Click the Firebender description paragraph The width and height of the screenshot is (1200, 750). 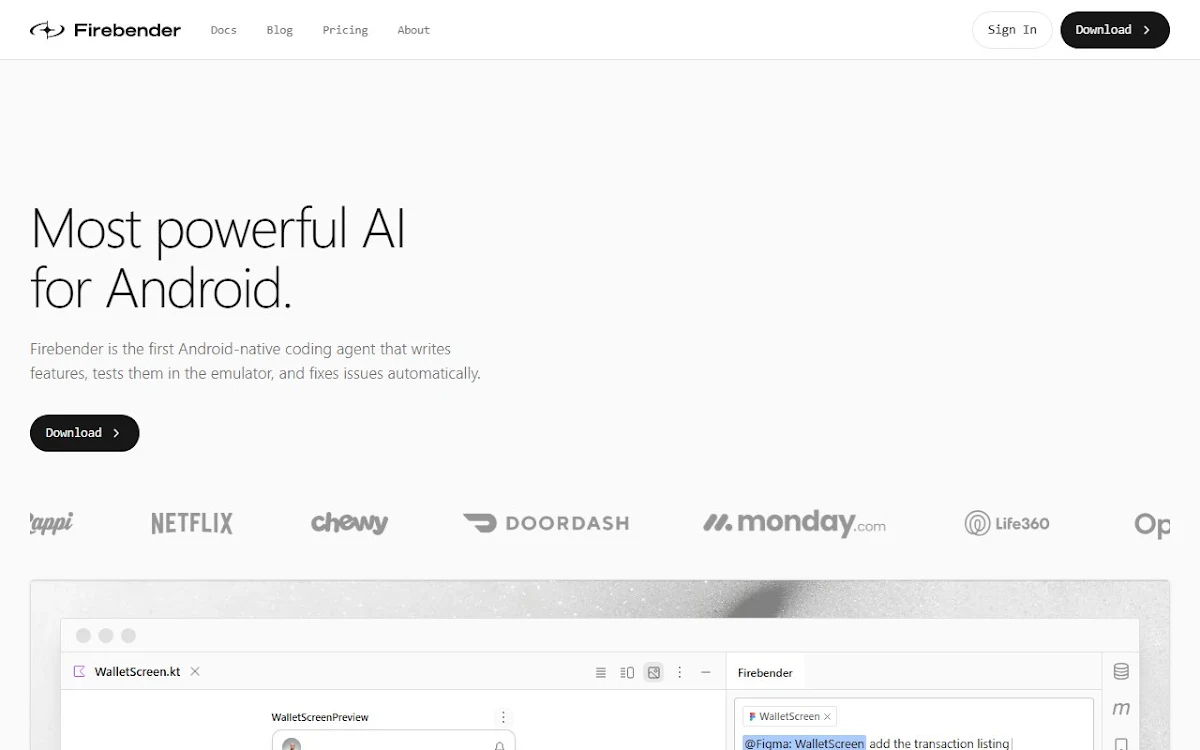point(256,361)
